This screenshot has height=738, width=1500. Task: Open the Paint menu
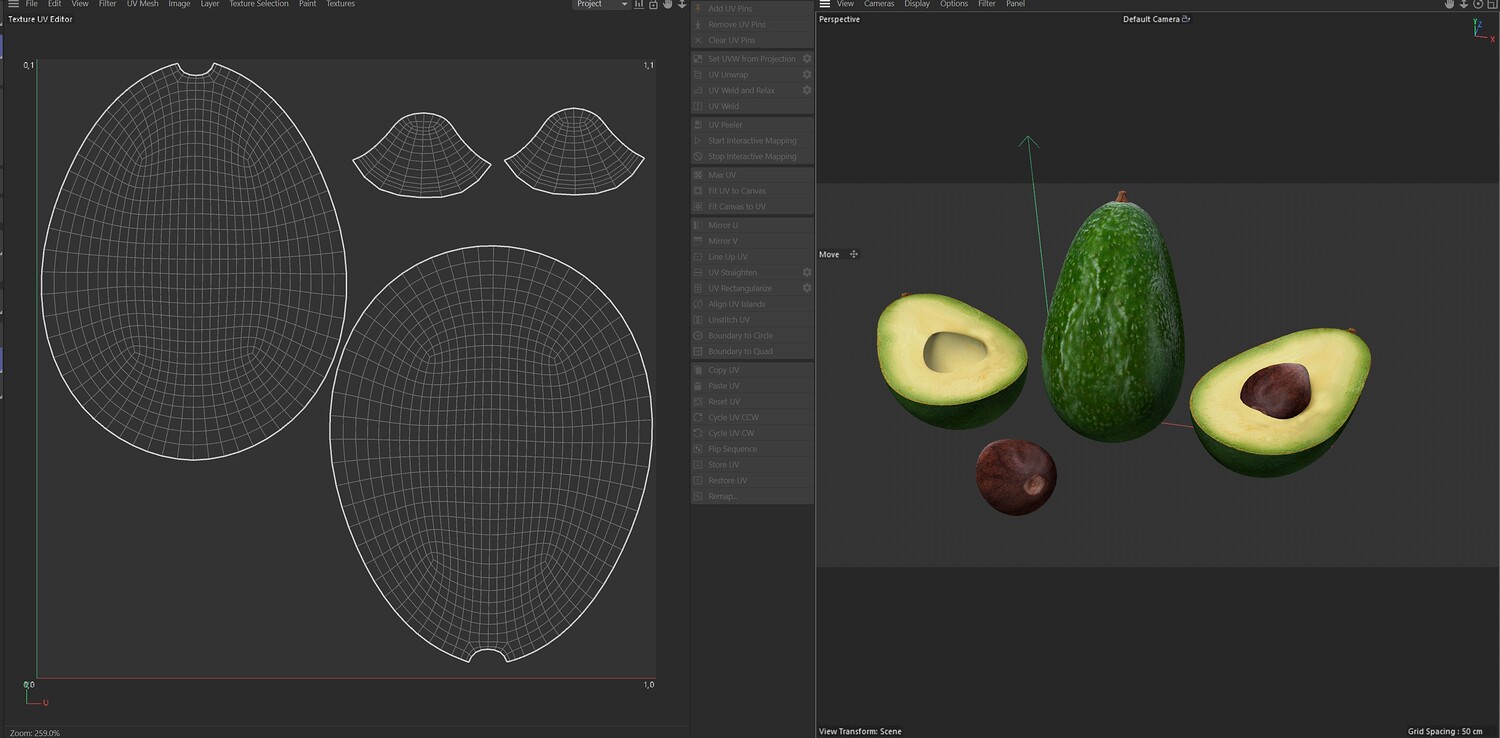tap(307, 4)
